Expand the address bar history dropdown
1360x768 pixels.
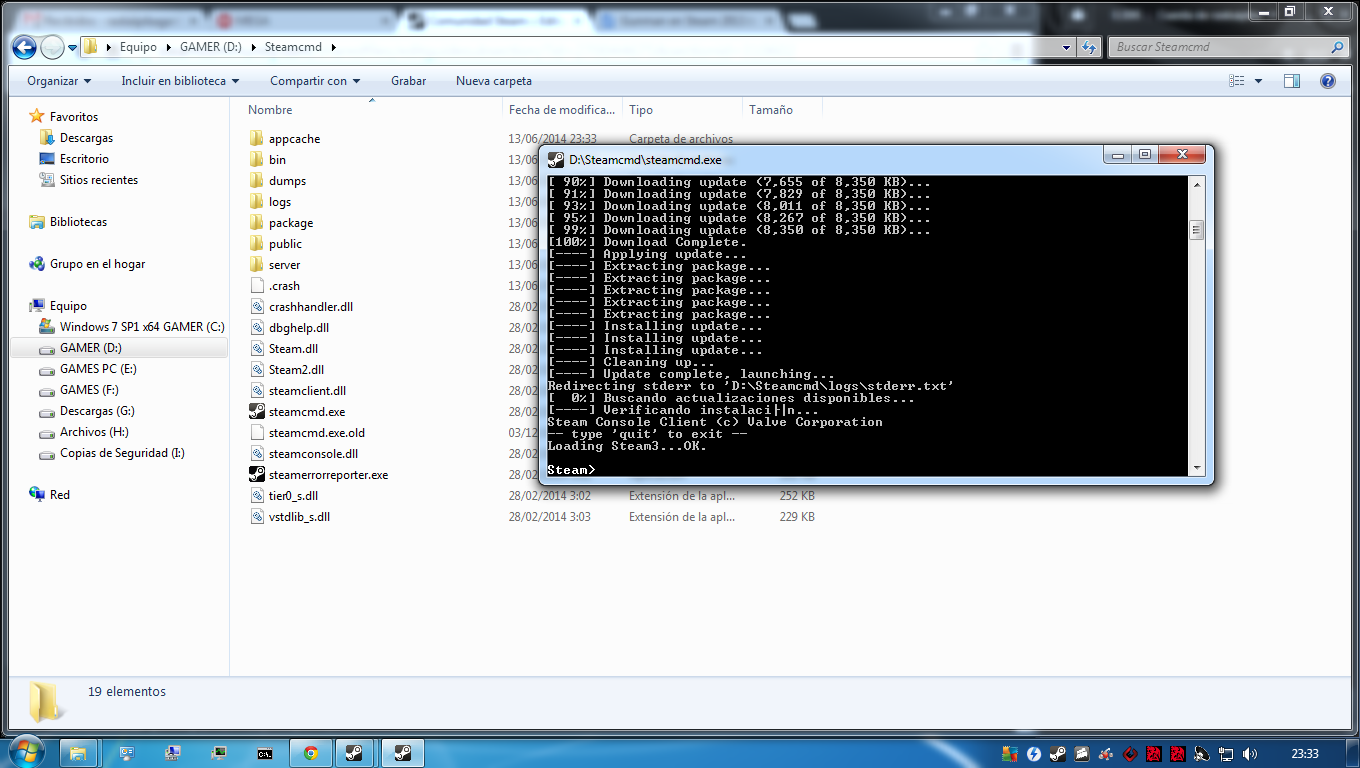[1068, 47]
